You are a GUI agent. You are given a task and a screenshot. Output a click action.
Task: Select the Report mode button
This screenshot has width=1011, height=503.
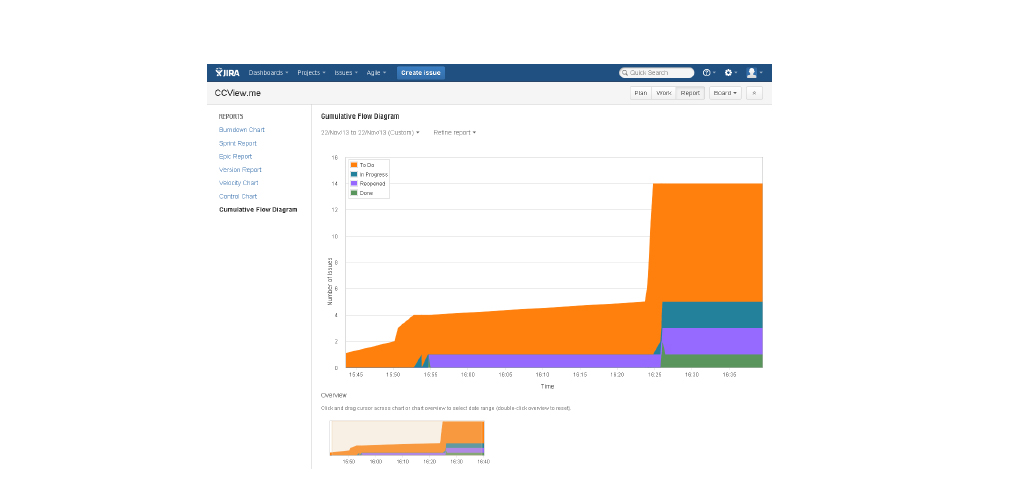tap(690, 93)
